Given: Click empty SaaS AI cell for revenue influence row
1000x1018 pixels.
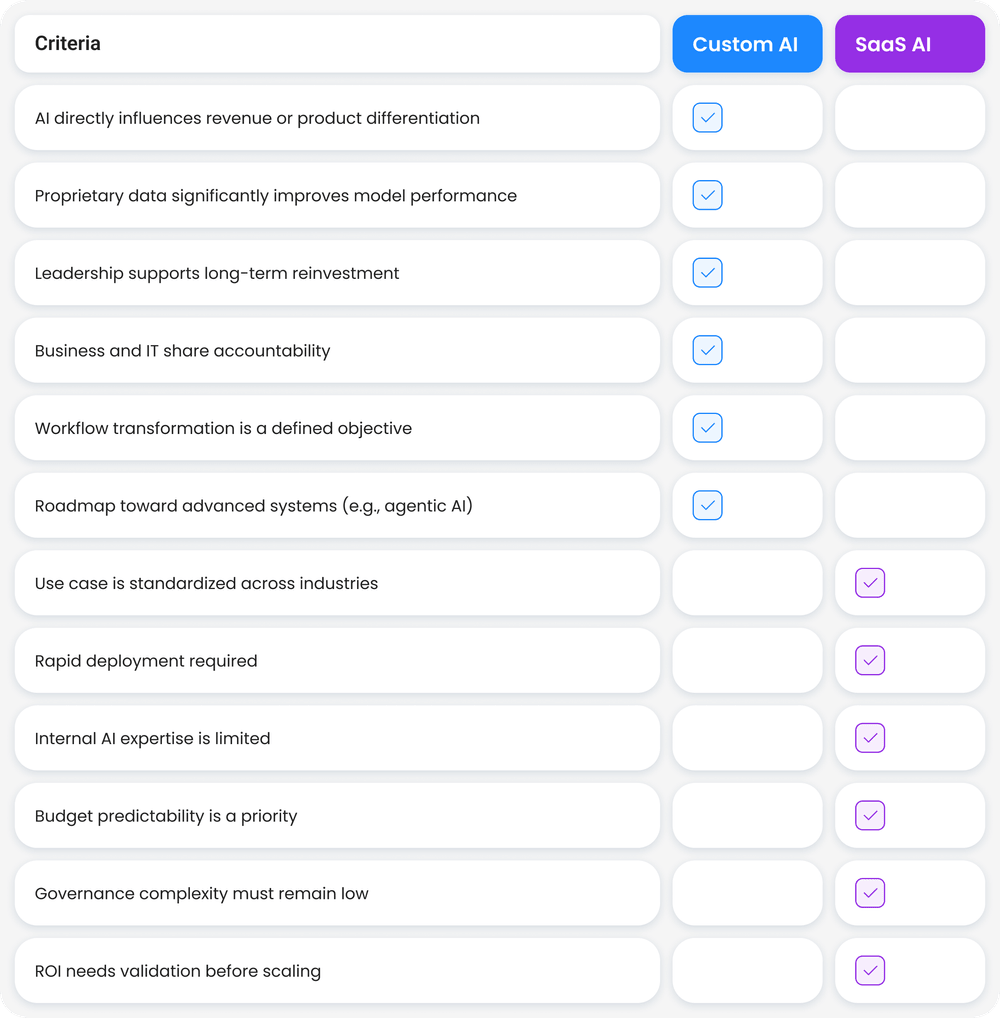Looking at the screenshot, I should tap(910, 118).
